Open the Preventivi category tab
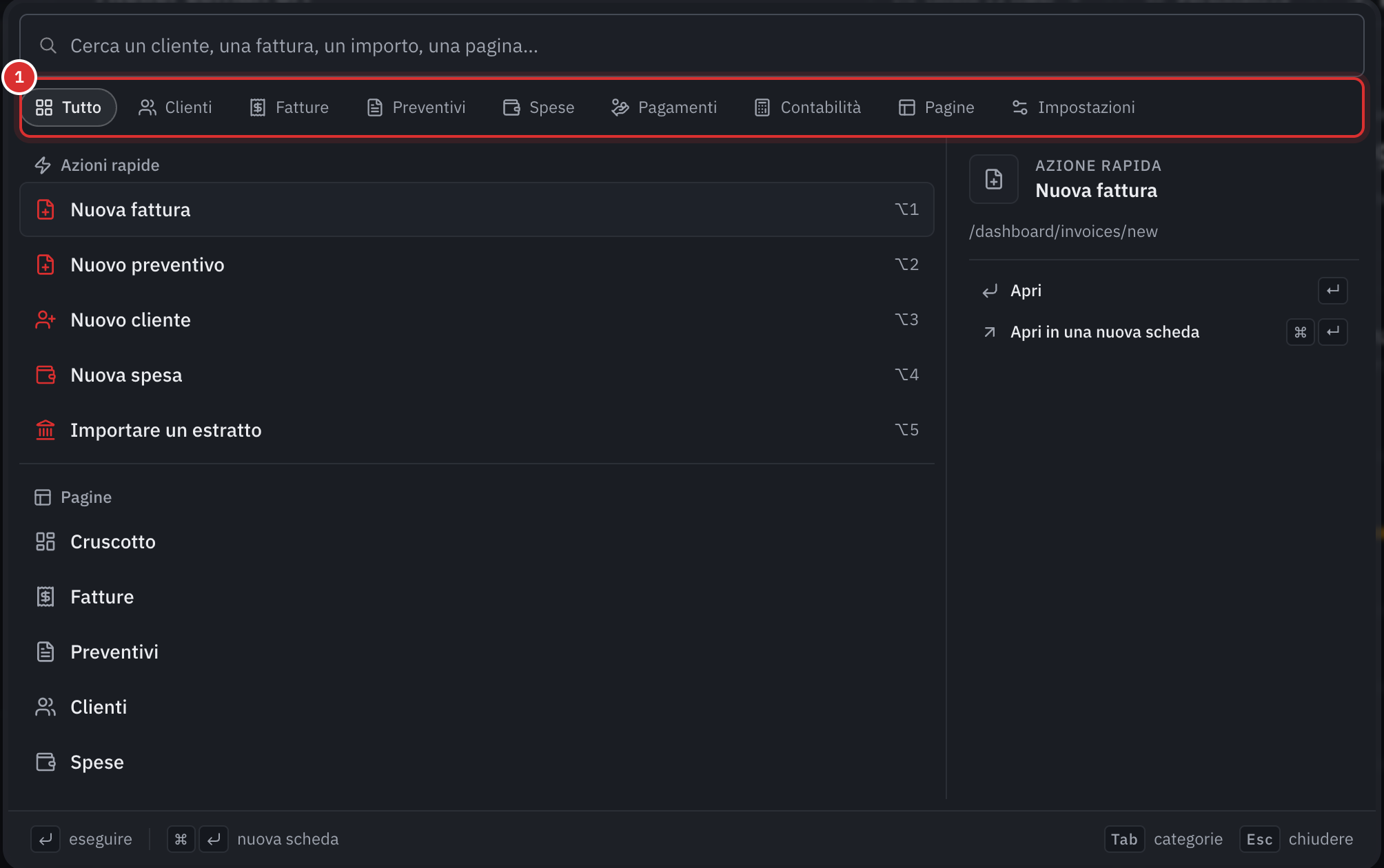The height and width of the screenshot is (868, 1384). [x=416, y=107]
